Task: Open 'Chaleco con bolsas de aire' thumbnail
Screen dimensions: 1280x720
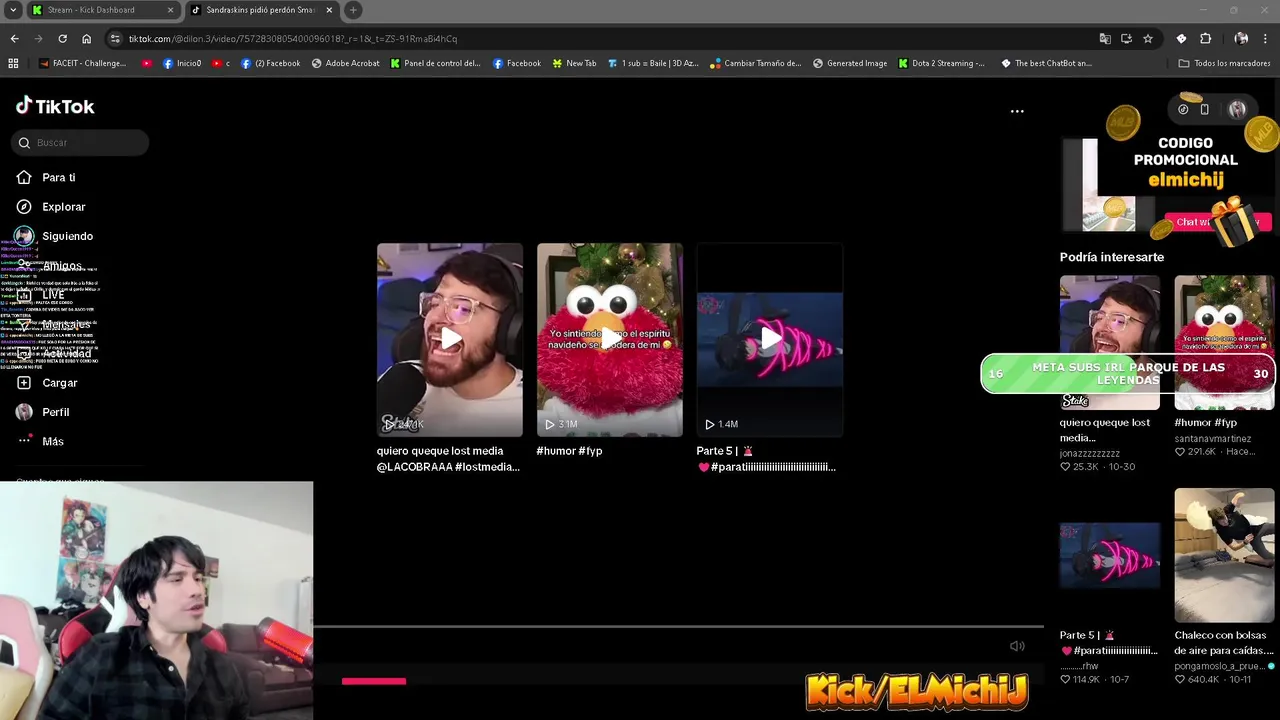Action: pos(1224,555)
